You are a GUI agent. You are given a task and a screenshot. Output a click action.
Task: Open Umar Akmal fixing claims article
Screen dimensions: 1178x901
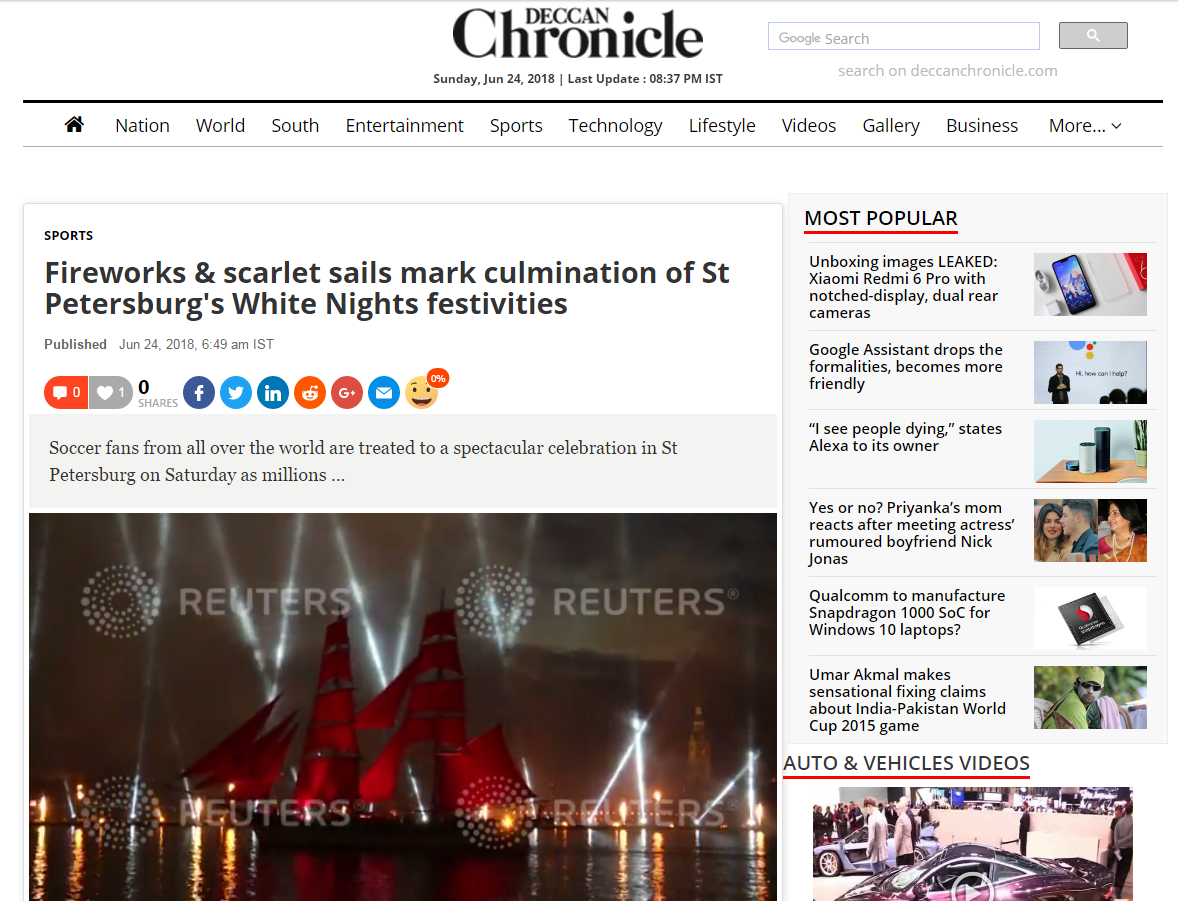(x=907, y=700)
